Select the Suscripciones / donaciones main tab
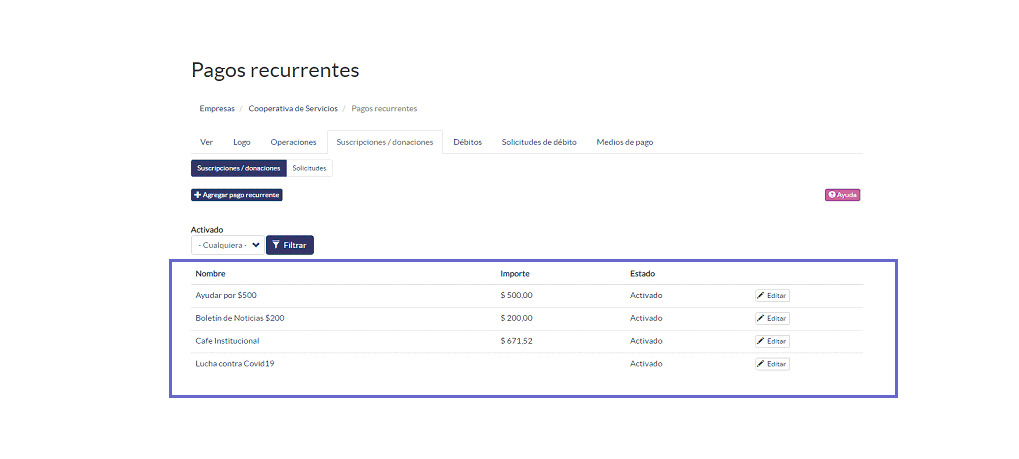The height and width of the screenshot is (459, 1019). click(x=385, y=142)
